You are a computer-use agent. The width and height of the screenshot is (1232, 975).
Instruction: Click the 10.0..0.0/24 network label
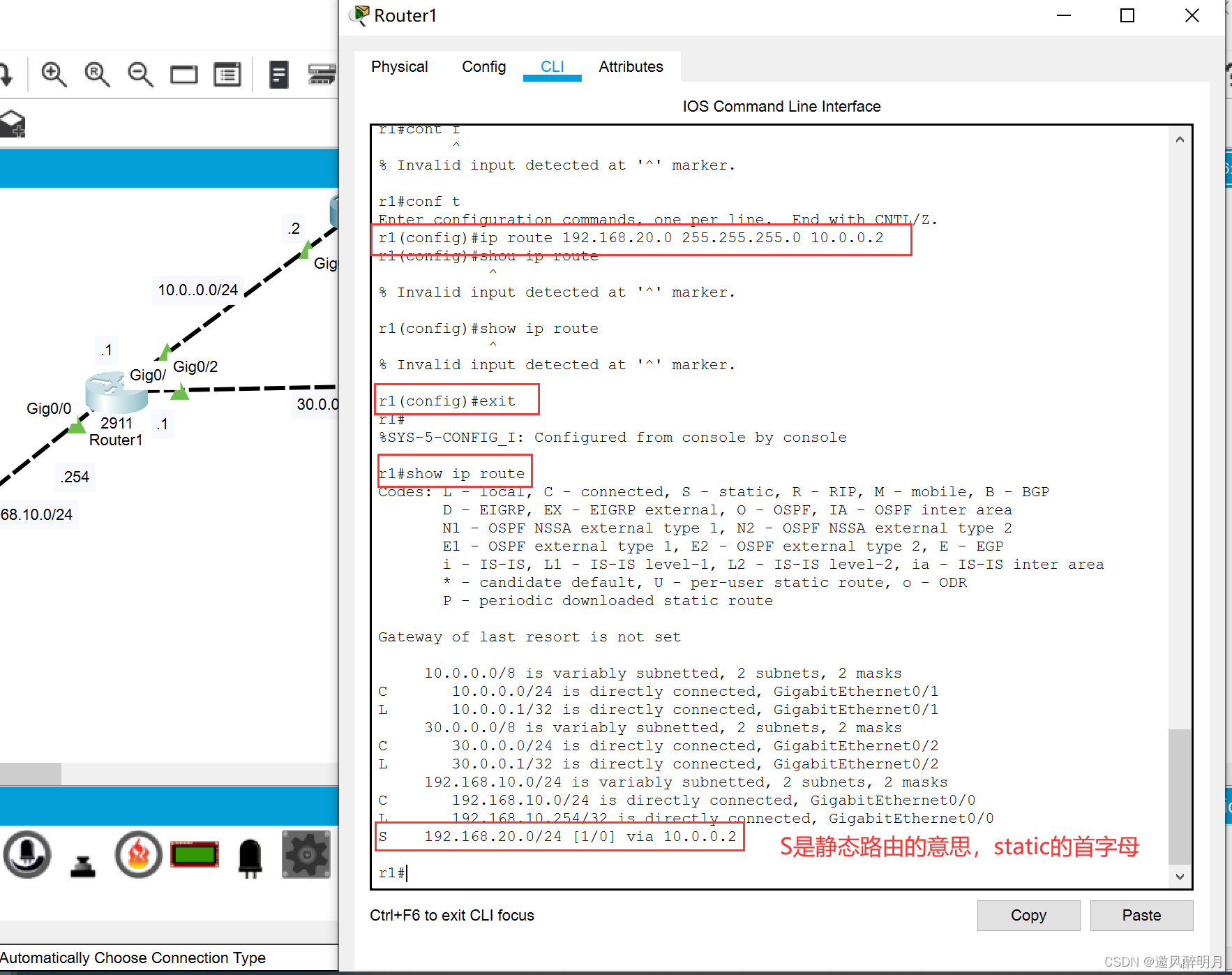(197, 290)
